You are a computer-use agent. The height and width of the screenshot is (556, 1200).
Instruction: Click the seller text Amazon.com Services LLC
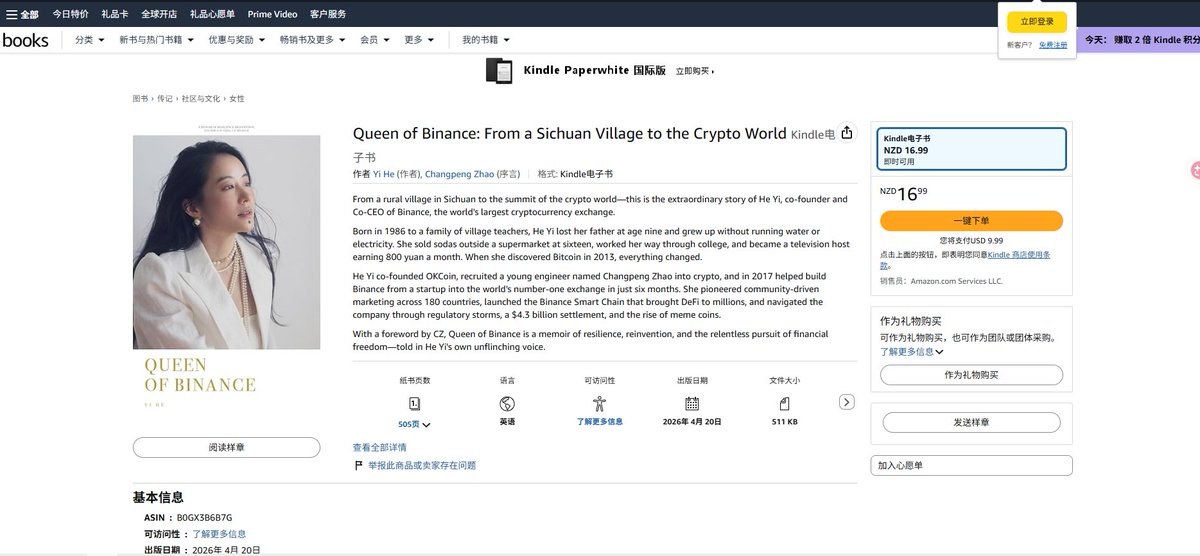957,281
